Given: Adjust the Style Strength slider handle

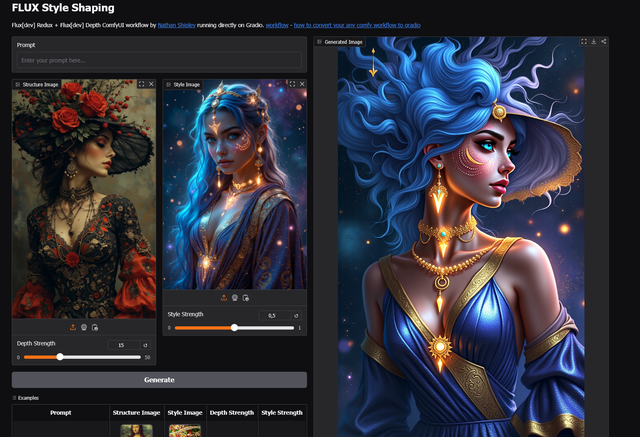Looking at the screenshot, I should [x=234, y=327].
